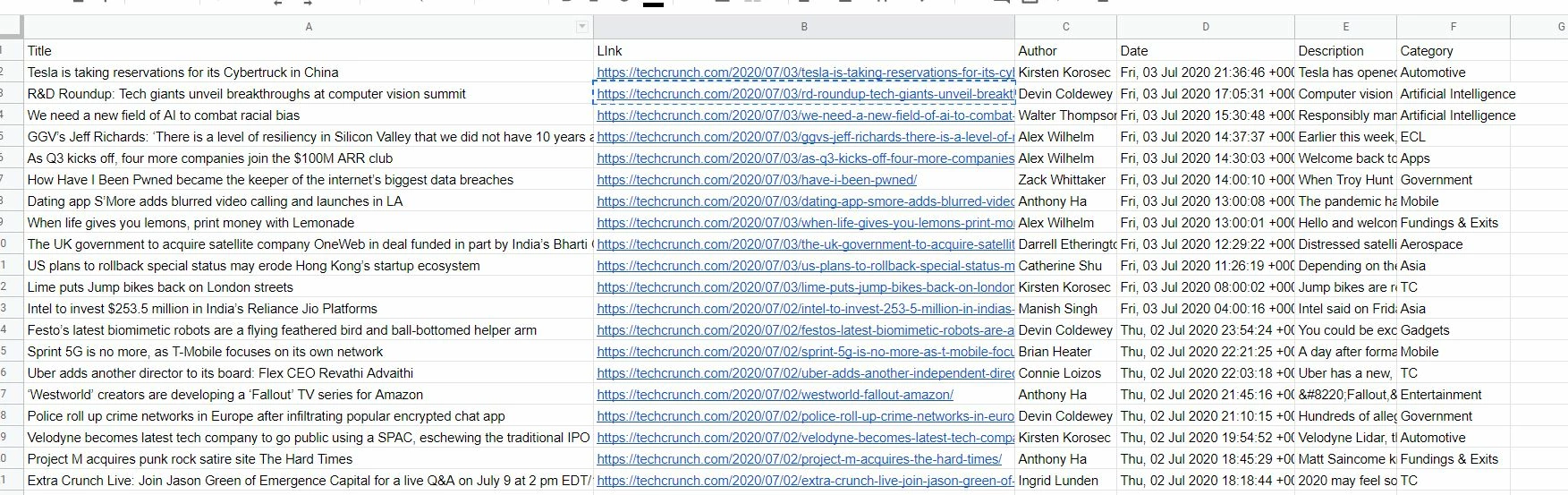Click the select-all corner box
The width and height of the screenshot is (1568, 495).
tap(12, 27)
